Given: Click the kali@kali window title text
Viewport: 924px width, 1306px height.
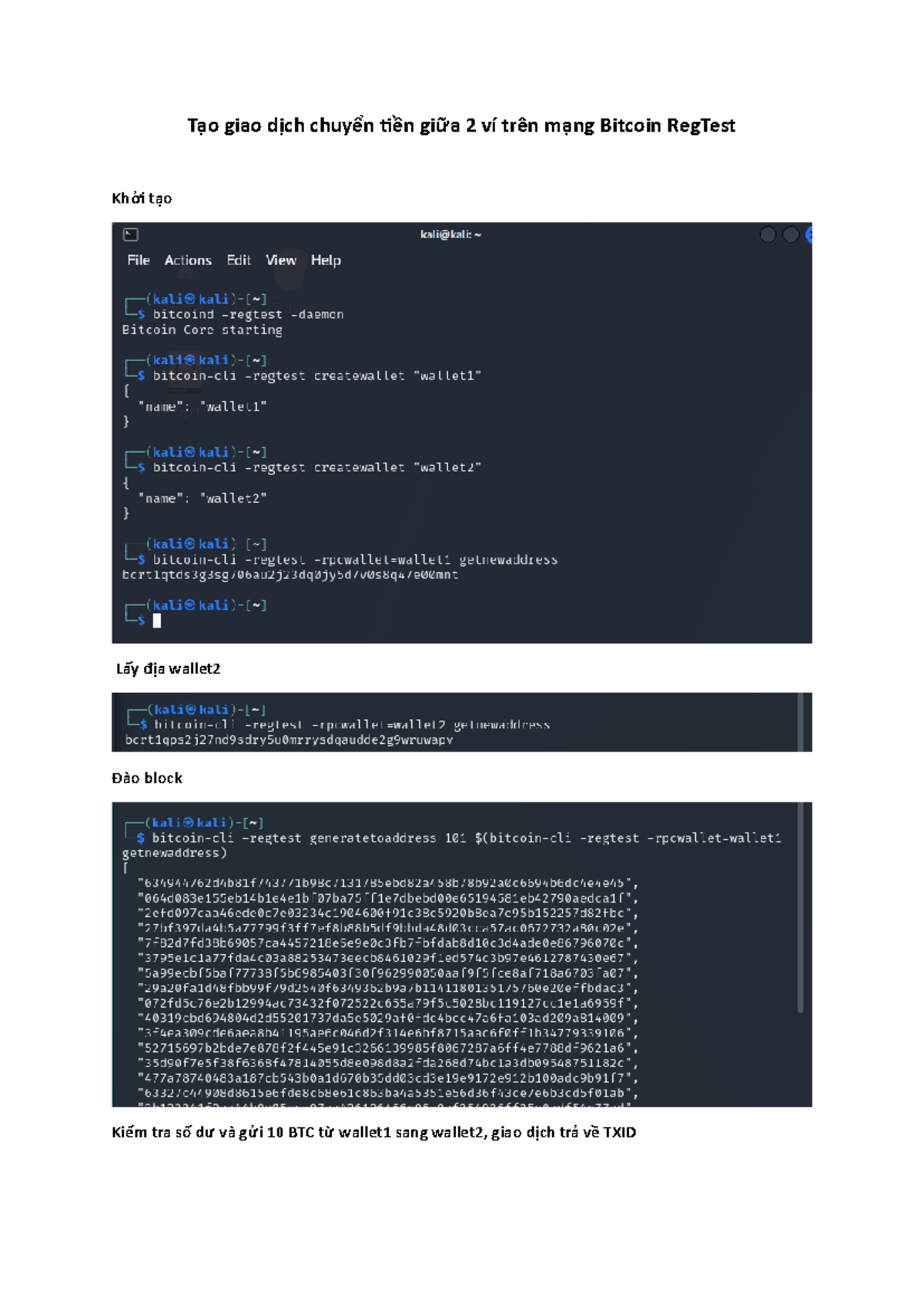Looking at the screenshot, I should [x=450, y=235].
